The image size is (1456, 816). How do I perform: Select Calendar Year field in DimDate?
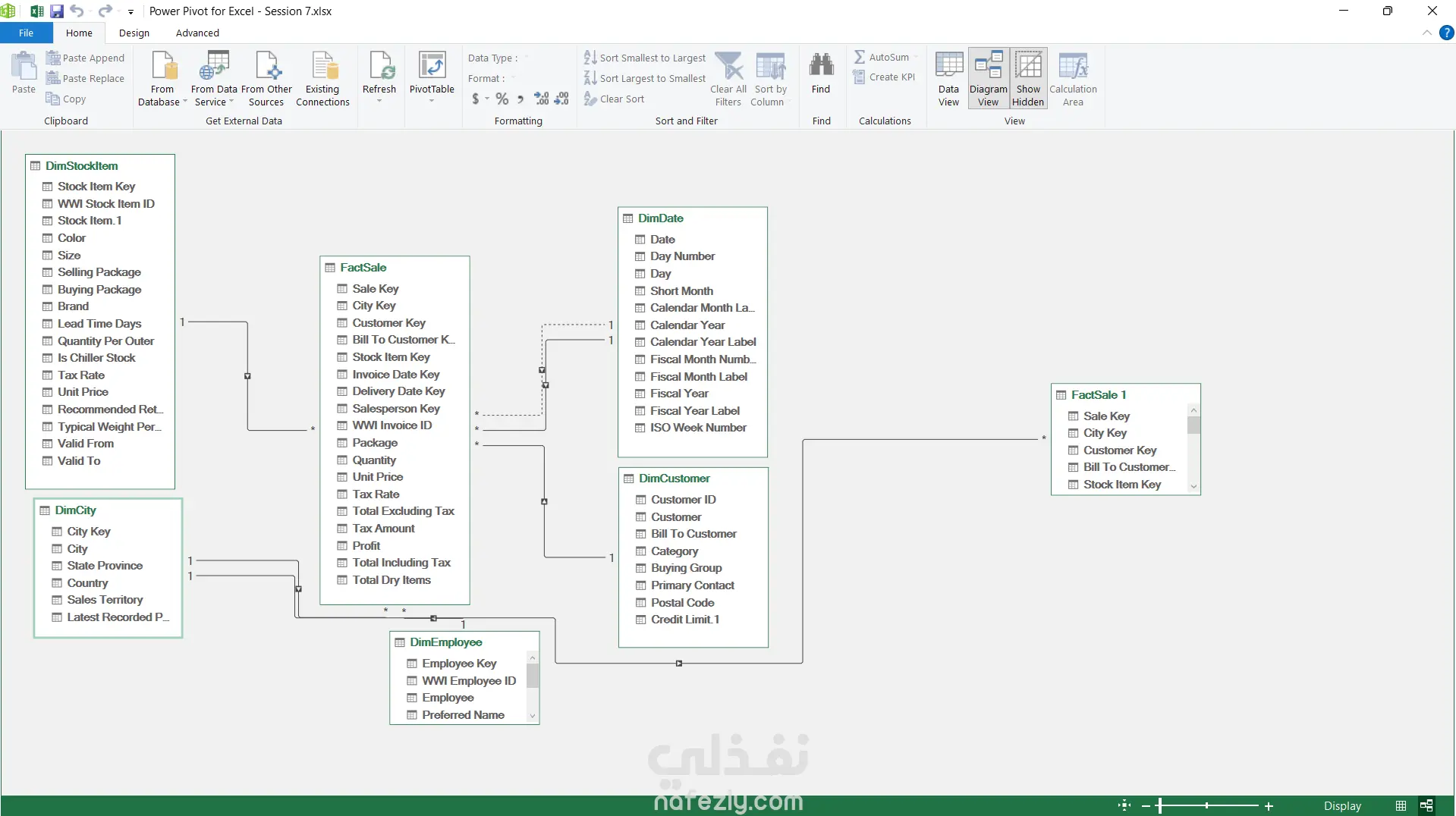pyautogui.click(x=687, y=325)
